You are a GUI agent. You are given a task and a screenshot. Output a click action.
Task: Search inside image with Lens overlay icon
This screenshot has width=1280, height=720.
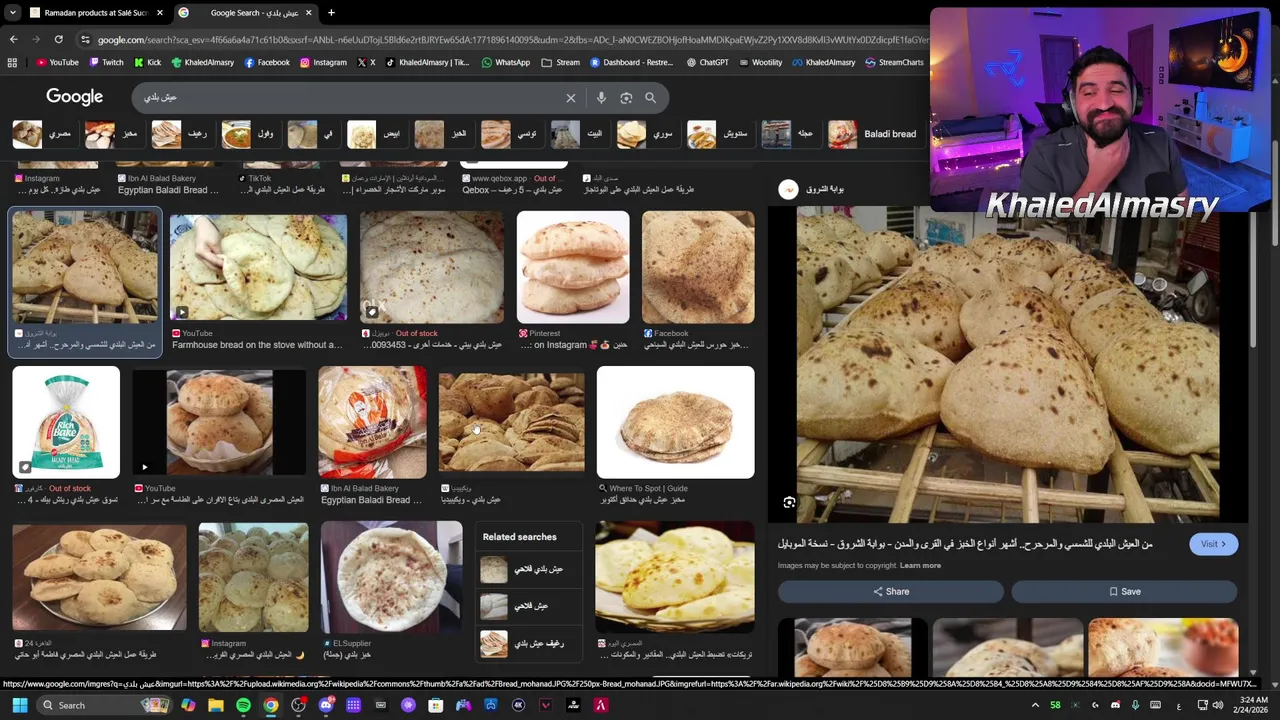[789, 503]
